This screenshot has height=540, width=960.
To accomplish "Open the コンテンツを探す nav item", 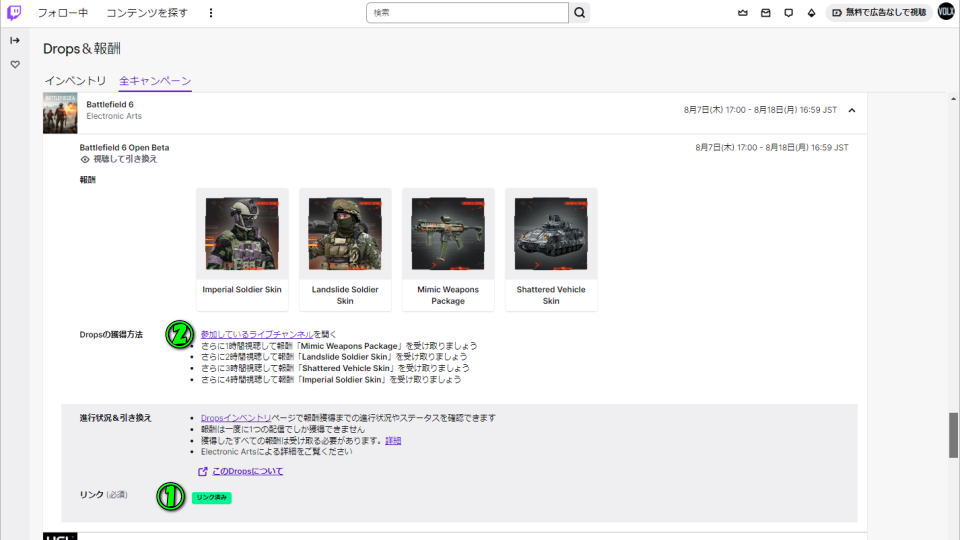I will [147, 13].
